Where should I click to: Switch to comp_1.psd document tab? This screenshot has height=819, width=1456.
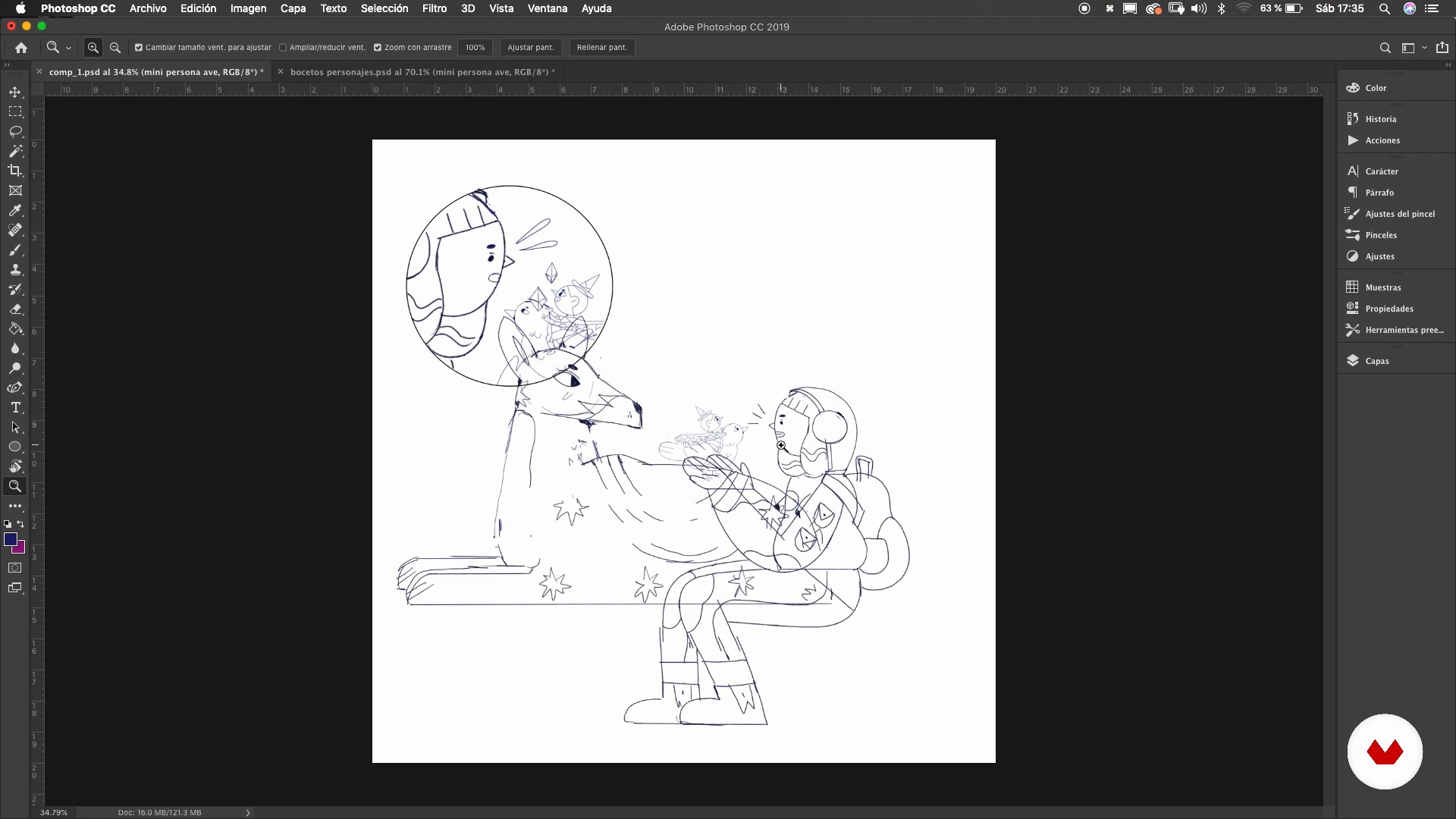[x=156, y=72]
